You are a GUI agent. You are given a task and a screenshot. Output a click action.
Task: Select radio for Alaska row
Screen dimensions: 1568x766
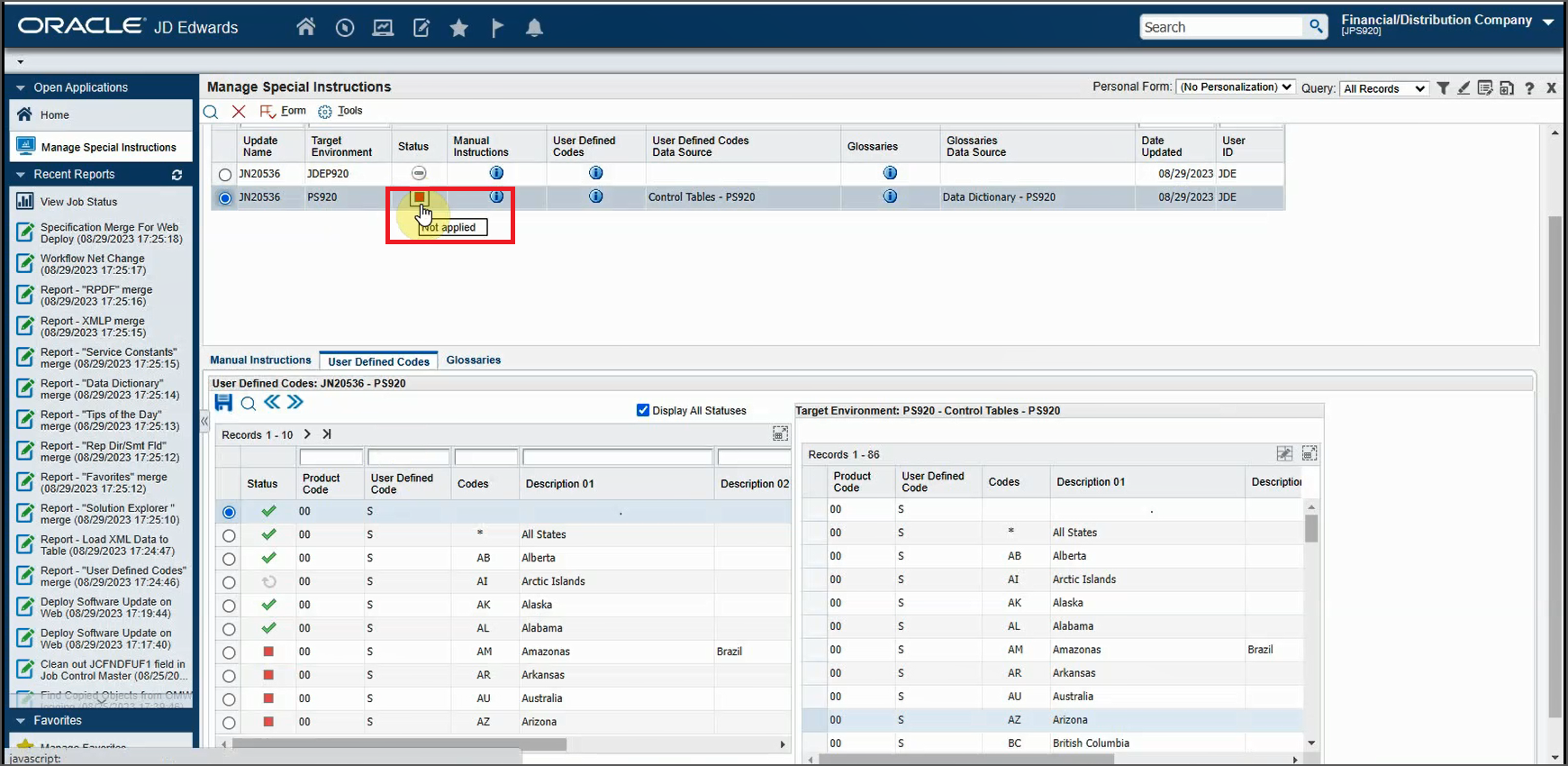coord(229,606)
